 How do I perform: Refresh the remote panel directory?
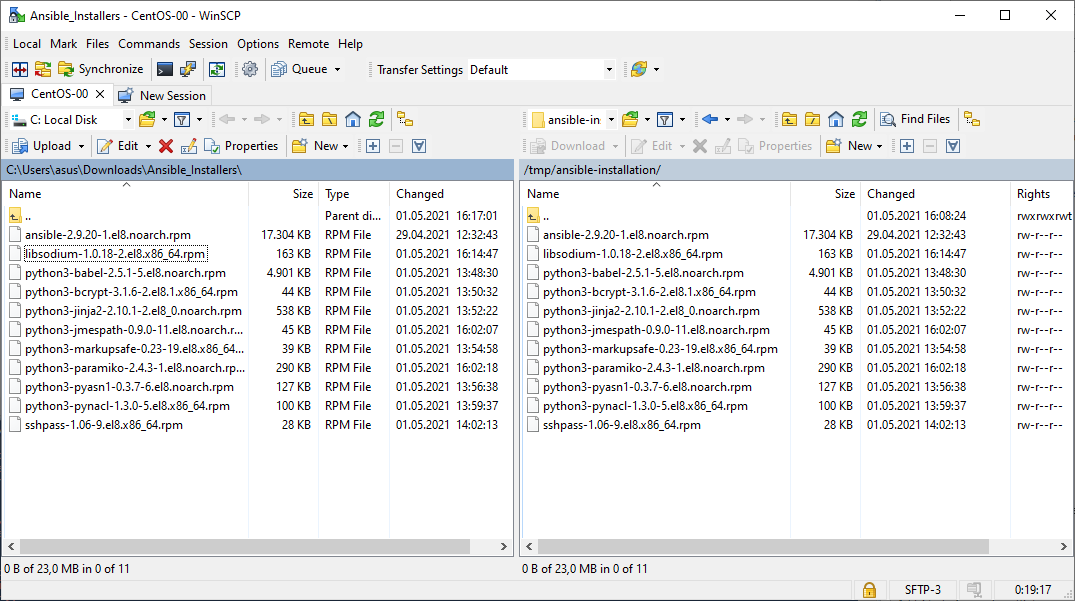(859, 119)
